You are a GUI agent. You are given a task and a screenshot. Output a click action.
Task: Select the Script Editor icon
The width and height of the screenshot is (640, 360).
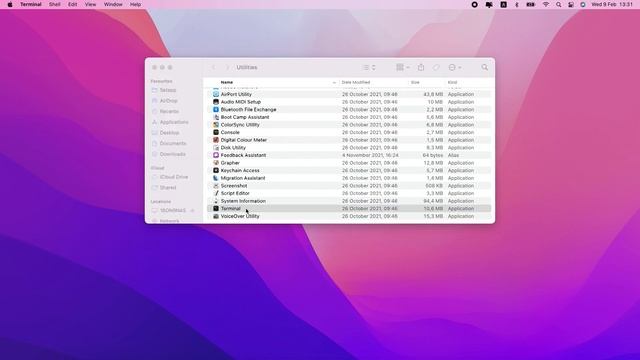216,193
